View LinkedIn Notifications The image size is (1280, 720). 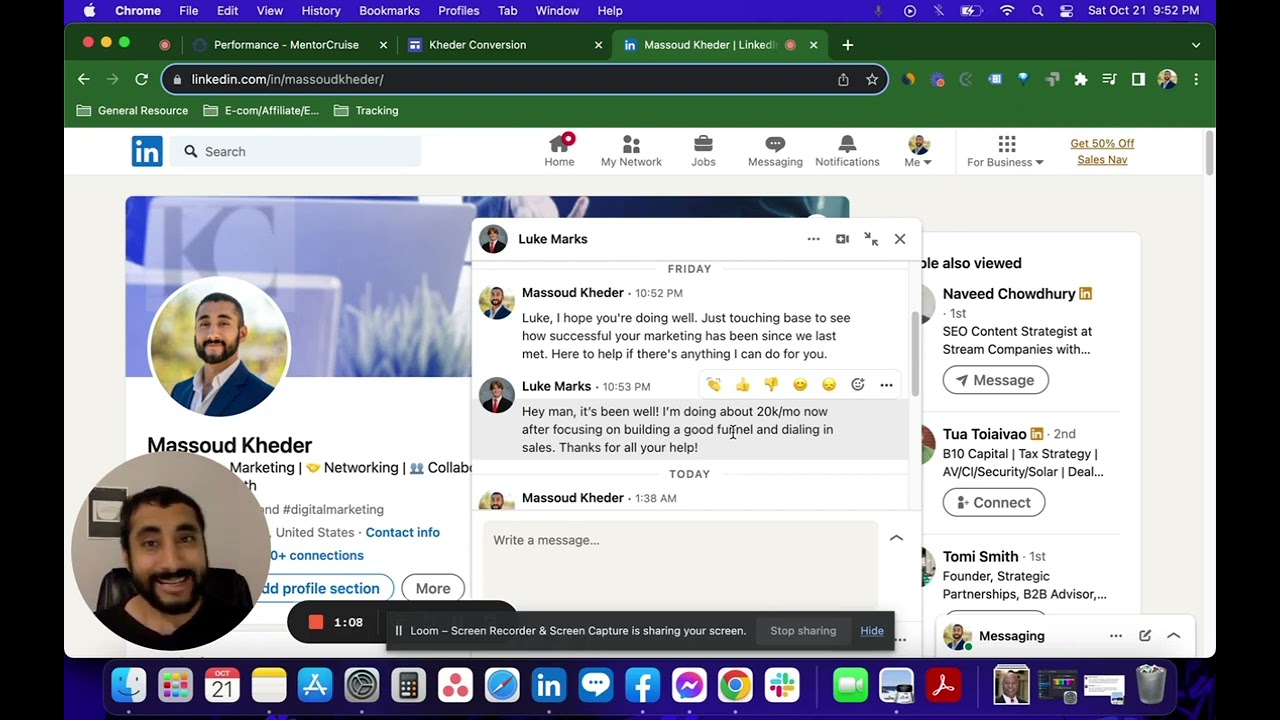[x=847, y=151]
